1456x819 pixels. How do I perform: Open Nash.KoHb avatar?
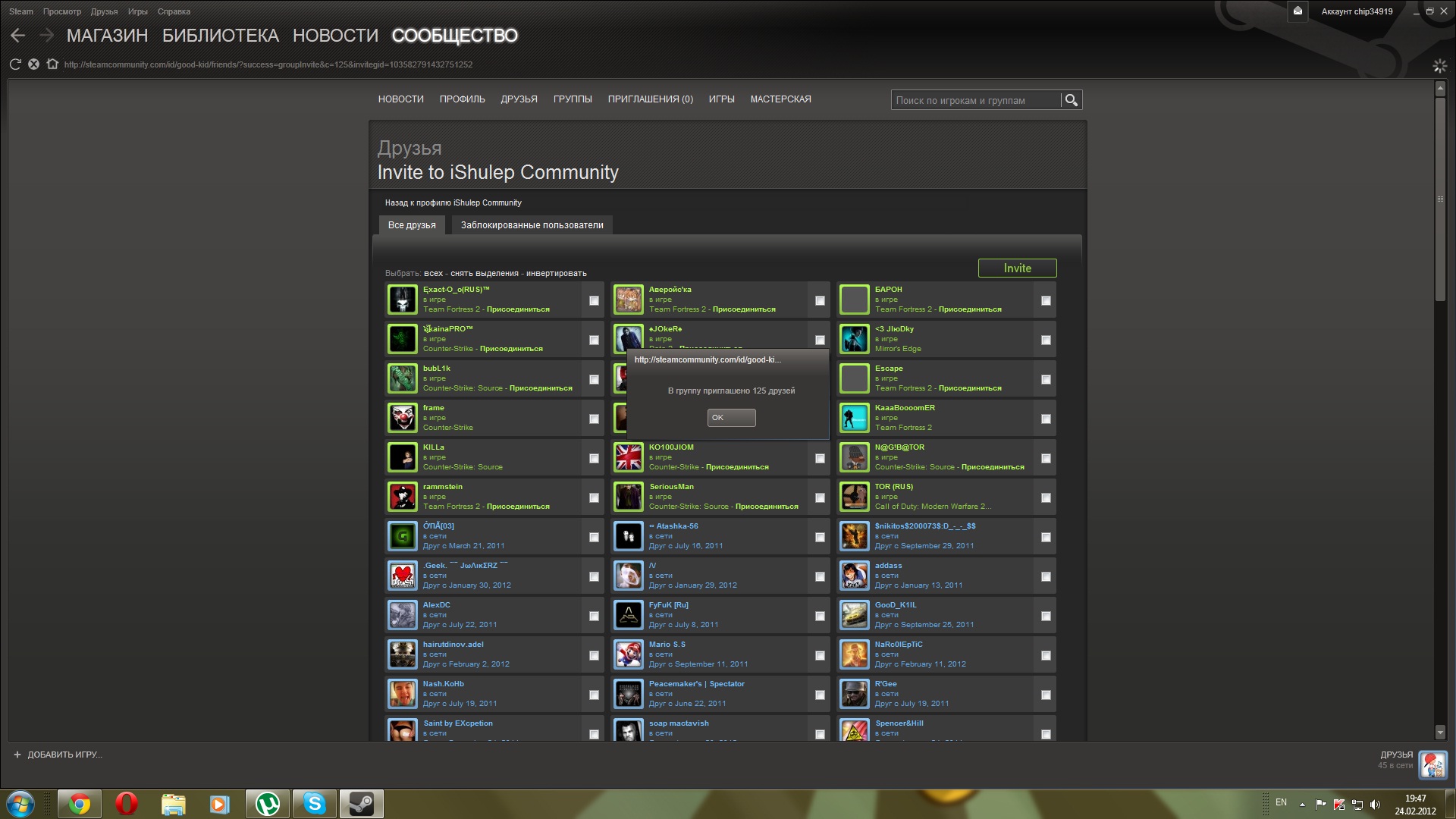pyautogui.click(x=403, y=695)
